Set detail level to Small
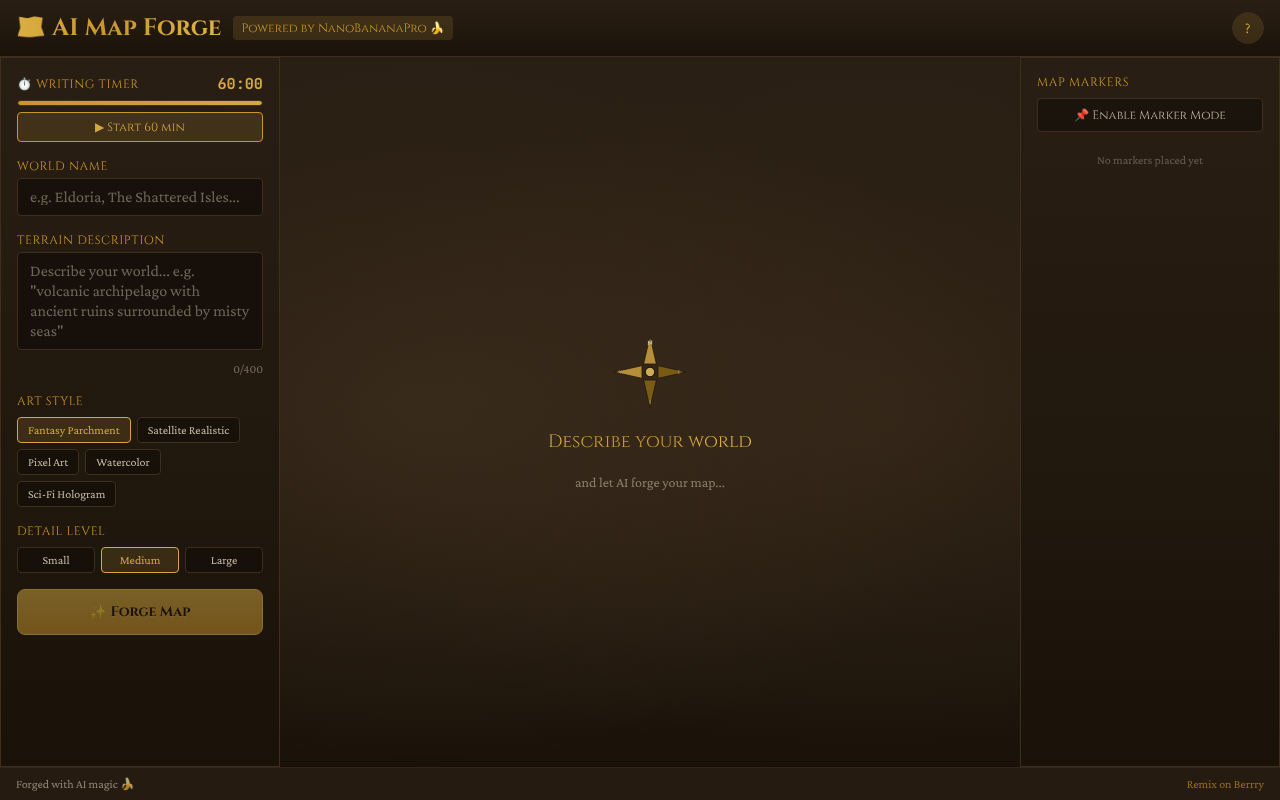Image resolution: width=1280 pixels, height=800 pixels. [x=56, y=560]
